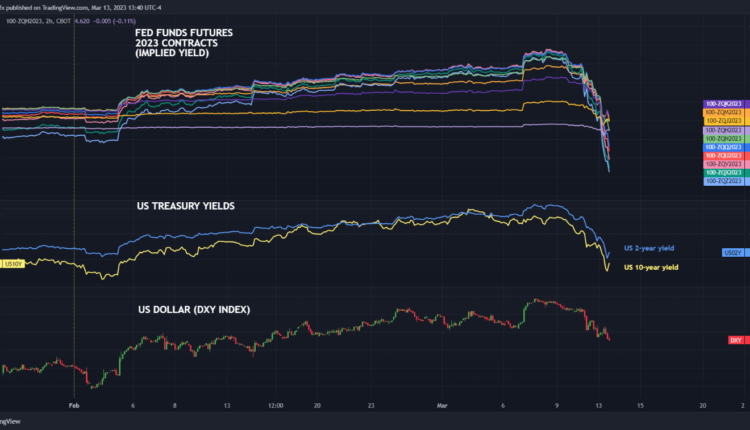
Task: Click the 12:00 marker on time axis
Action: (x=277, y=406)
